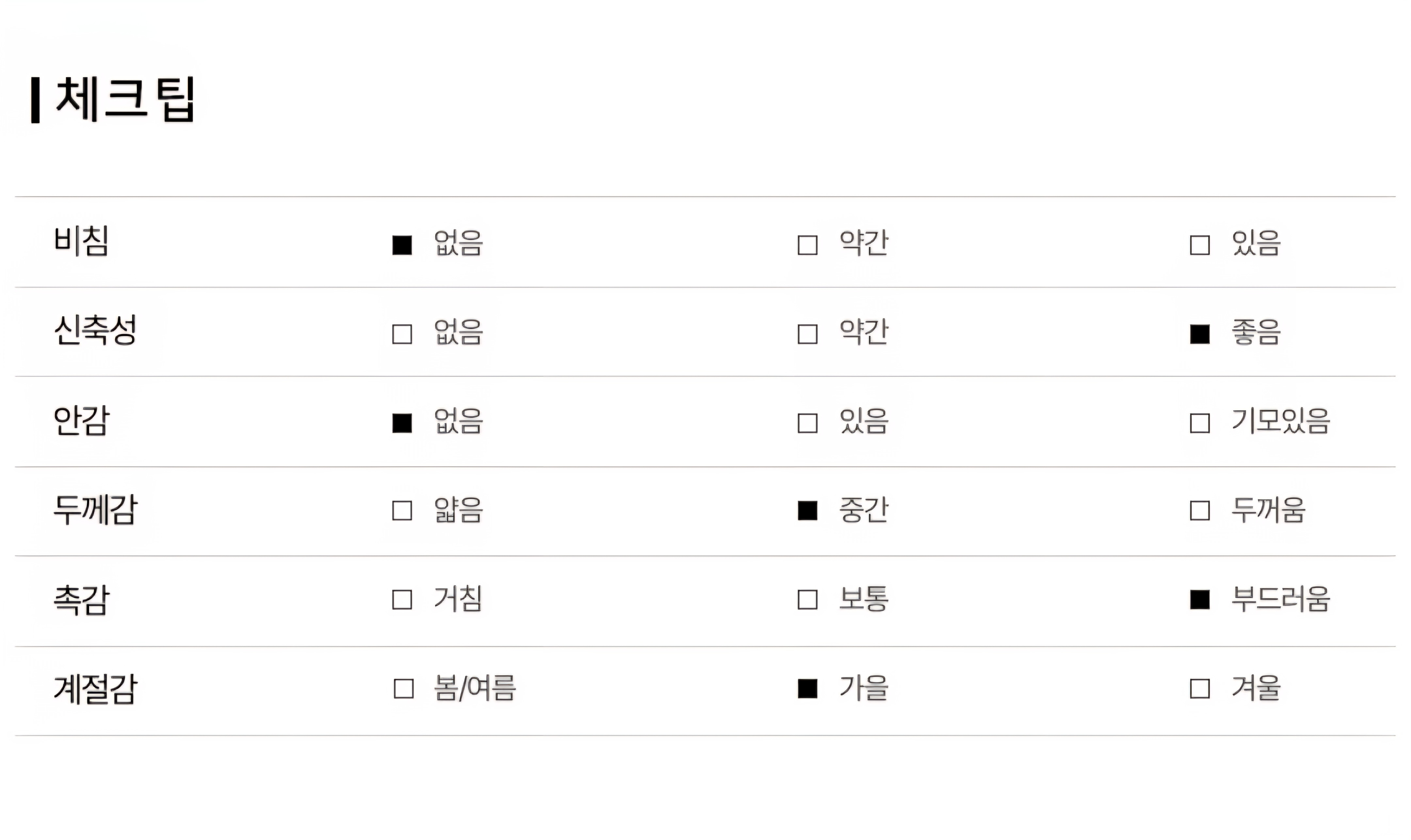Select the 거침 texture checkbox
The width and height of the screenshot is (1411, 840).
402,599
